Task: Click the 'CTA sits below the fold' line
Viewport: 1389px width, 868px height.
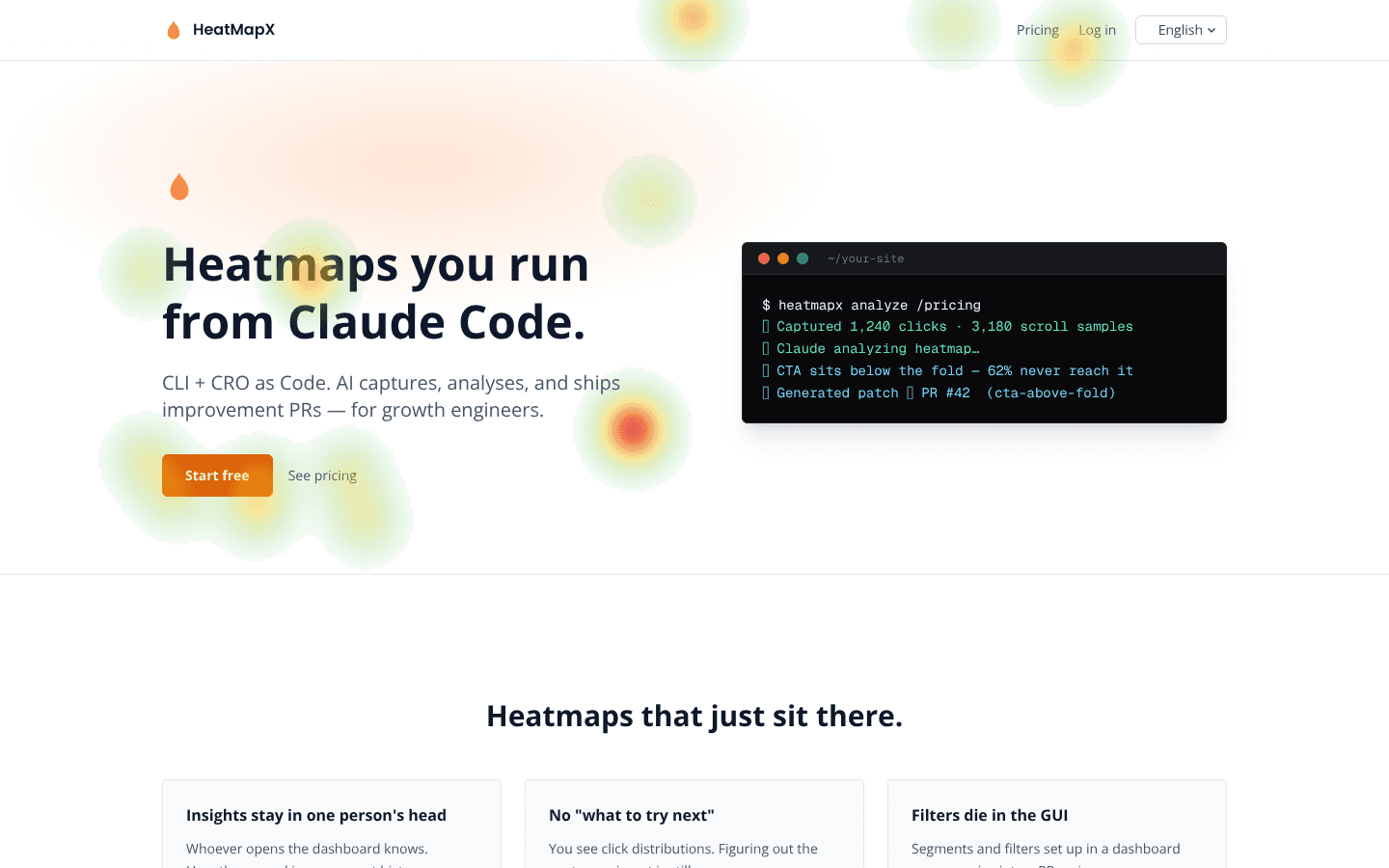Action: click(947, 371)
